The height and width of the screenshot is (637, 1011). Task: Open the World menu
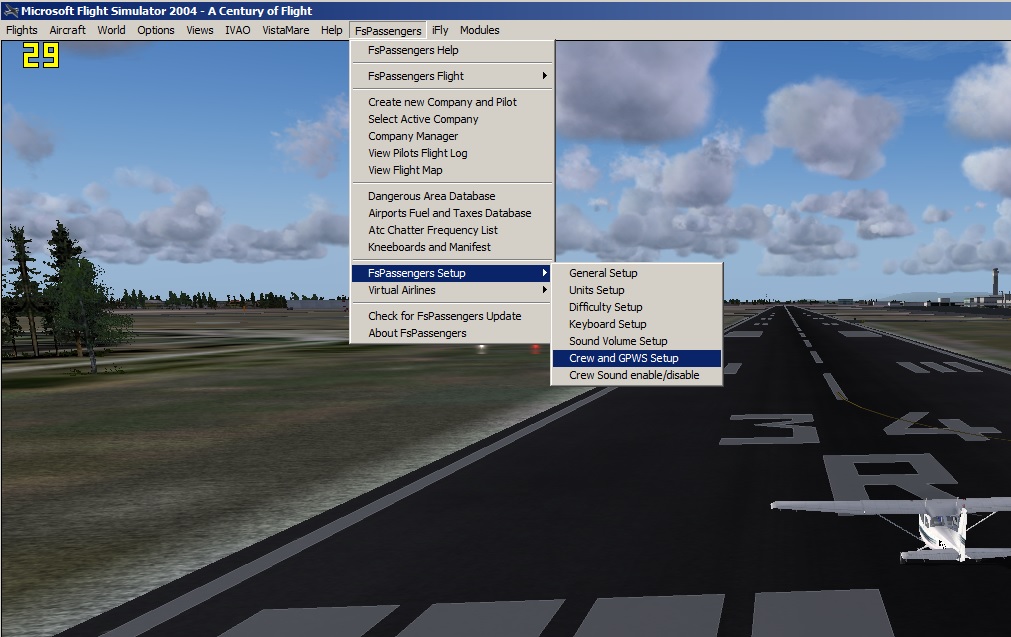[x=111, y=30]
